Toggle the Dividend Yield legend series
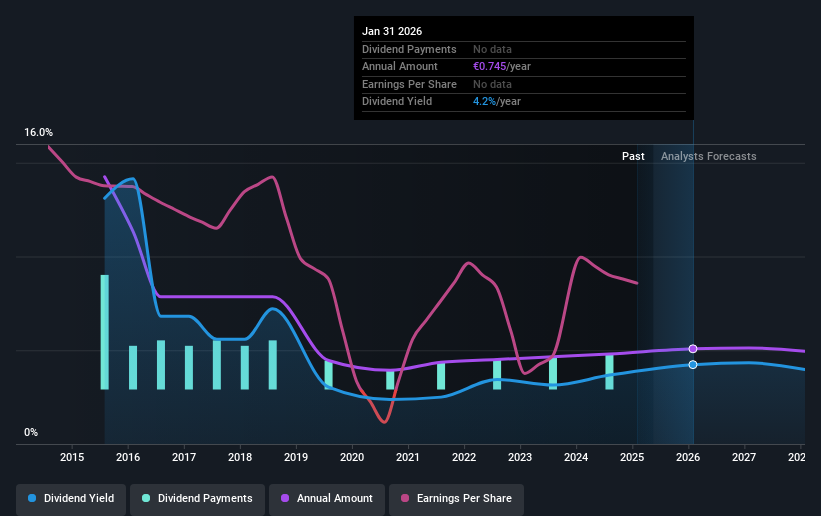This screenshot has width=821, height=516. pos(71,499)
